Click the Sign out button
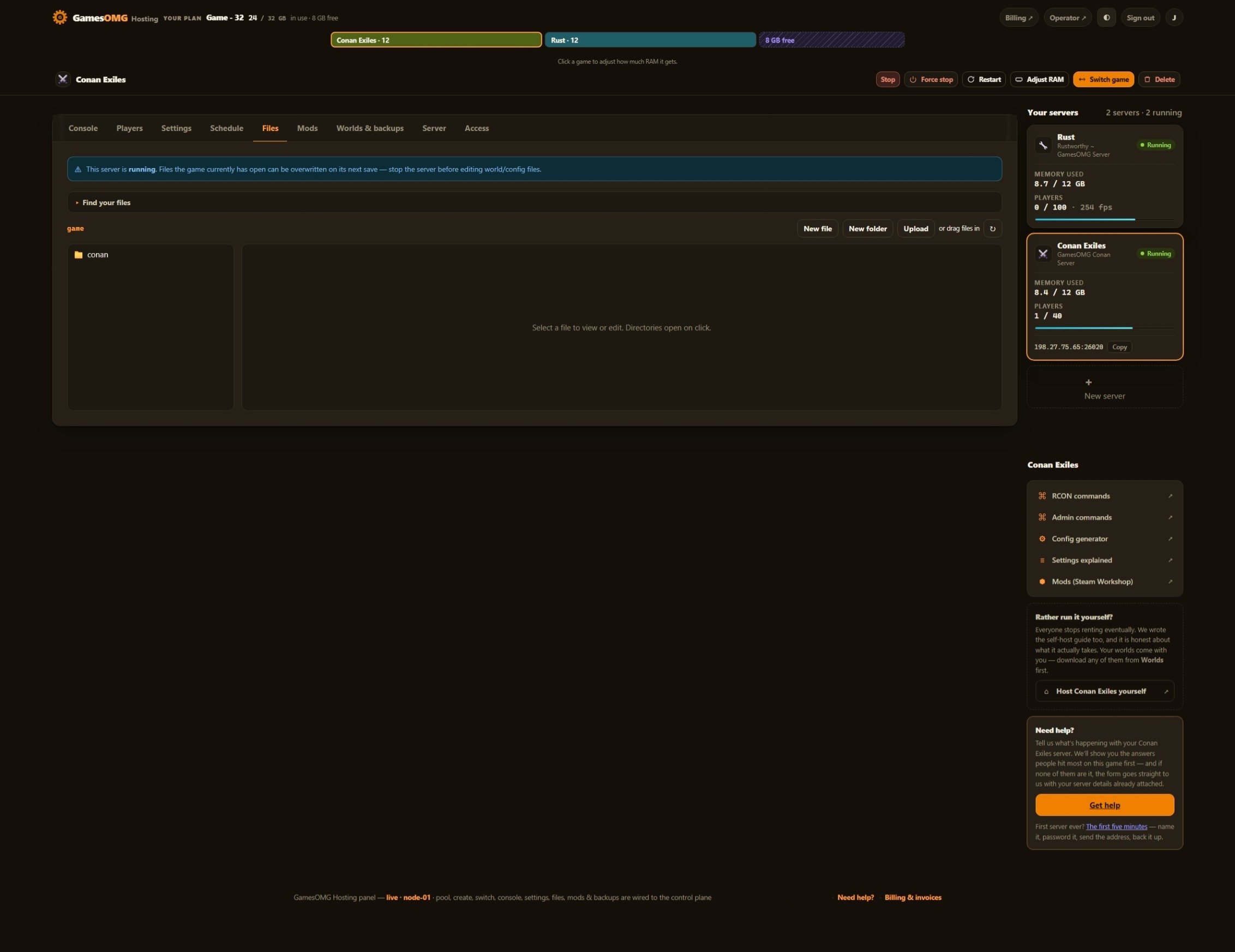This screenshot has height=952, width=1235. pos(1140,17)
